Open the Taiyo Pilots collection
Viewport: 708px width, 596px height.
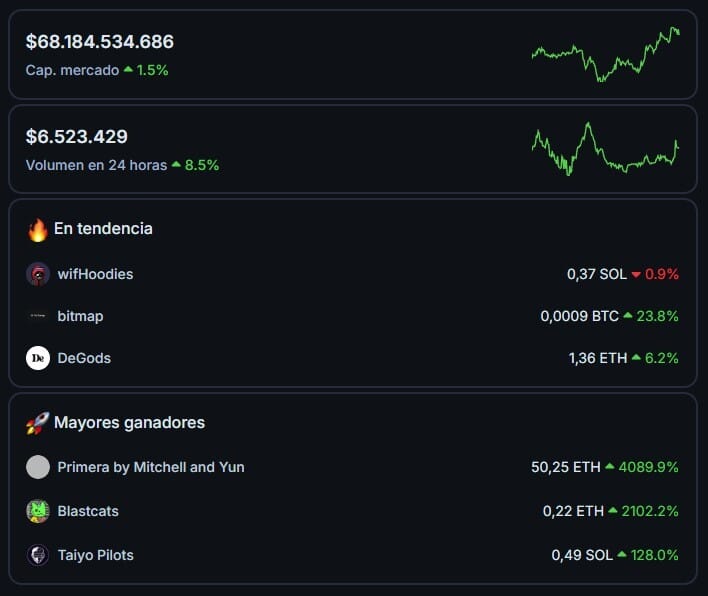pos(95,555)
